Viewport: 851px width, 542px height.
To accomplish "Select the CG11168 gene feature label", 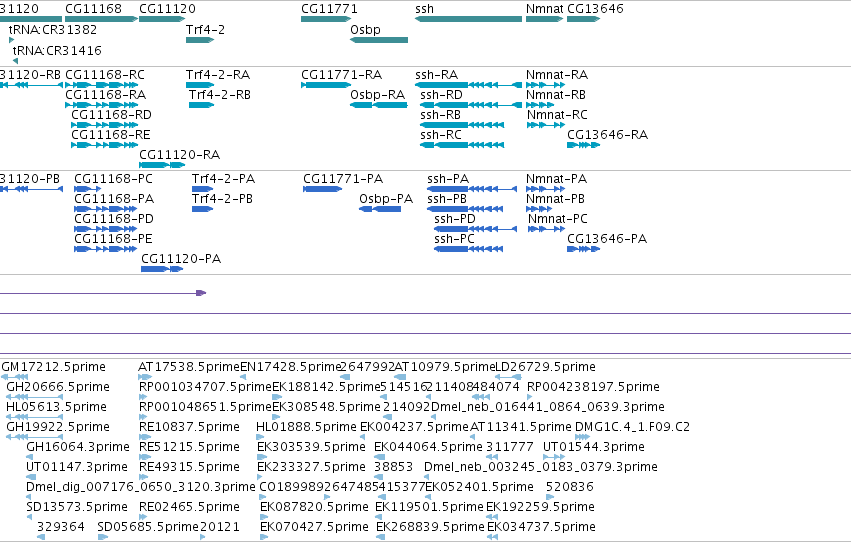I will pos(93,9).
